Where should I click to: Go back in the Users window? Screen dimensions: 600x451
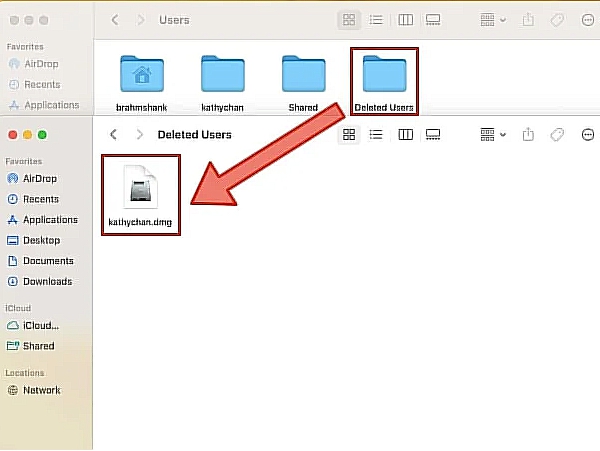pos(115,20)
